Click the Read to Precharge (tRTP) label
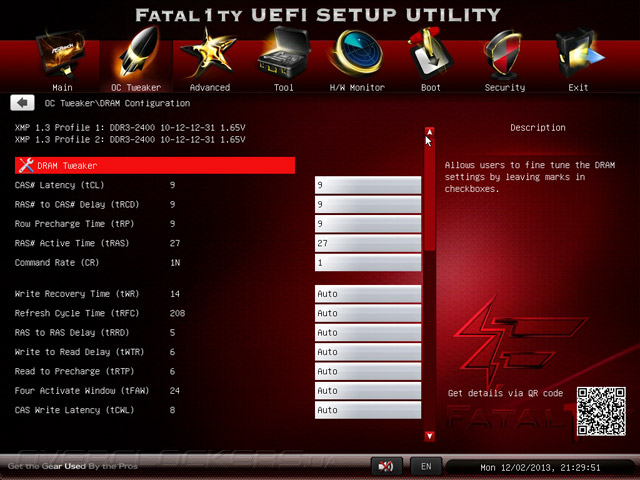 click(x=75, y=371)
